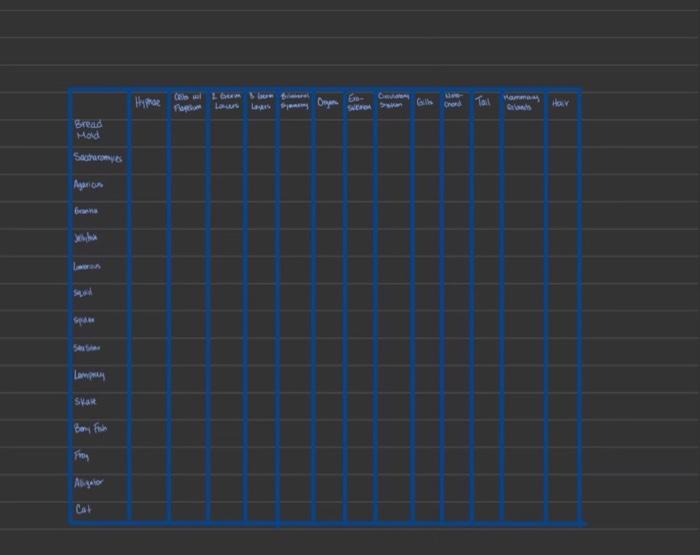This screenshot has height=556, width=700.
Task: Select the "Jellyfish" row label
Action: point(86,238)
